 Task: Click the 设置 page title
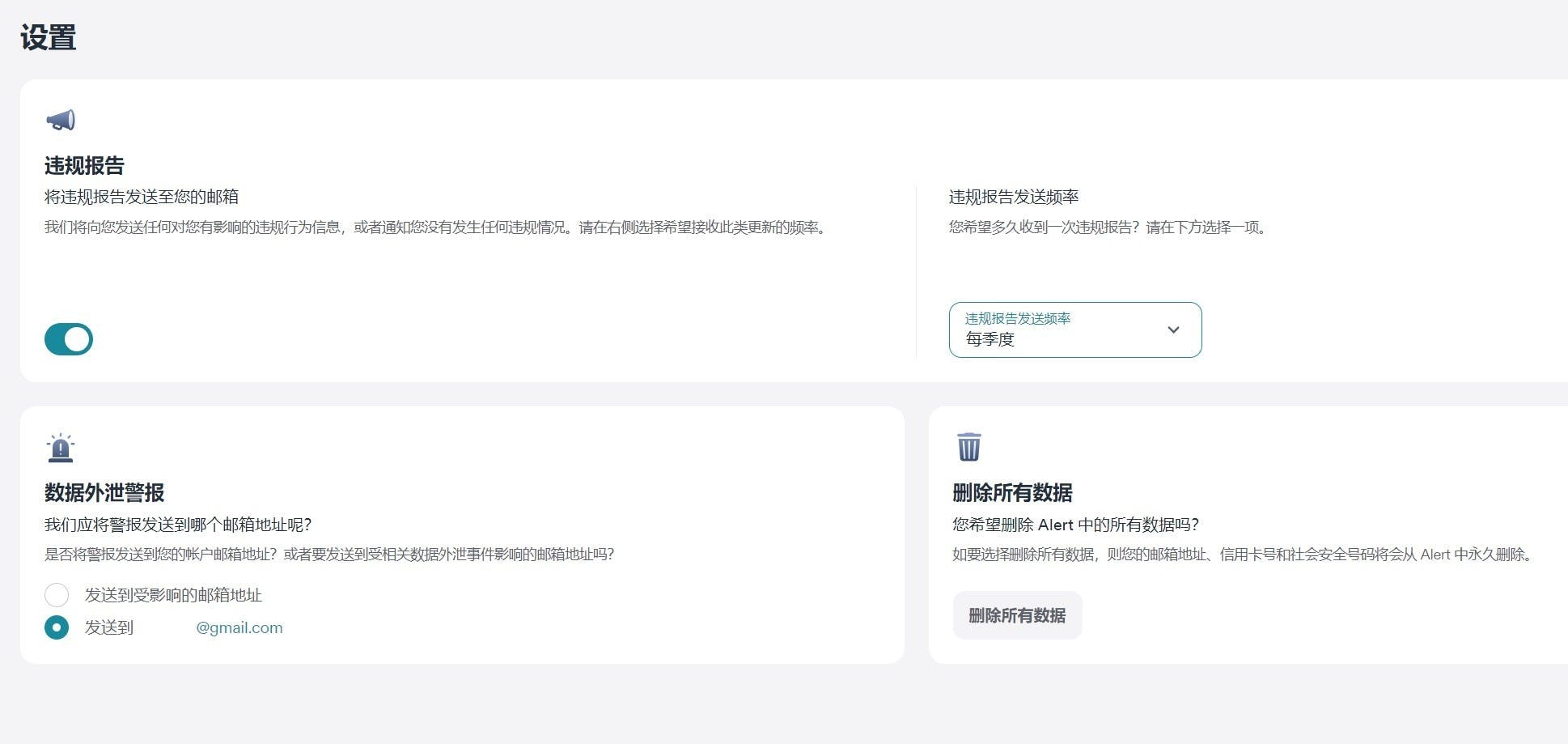coord(48,37)
